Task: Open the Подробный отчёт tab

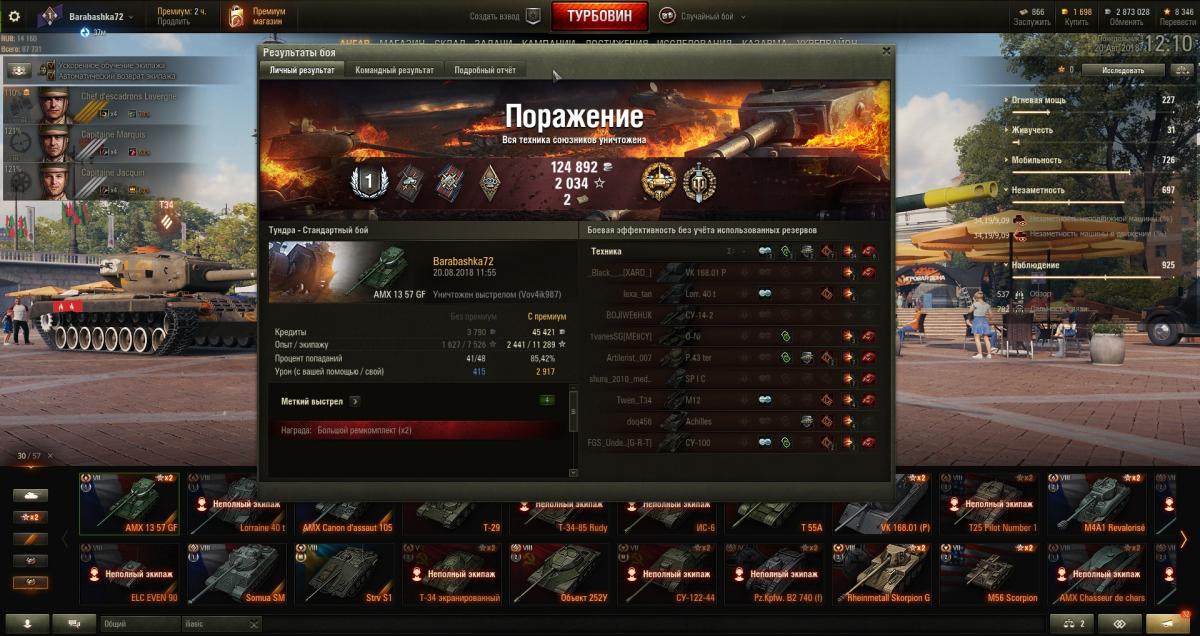Action: (x=485, y=70)
